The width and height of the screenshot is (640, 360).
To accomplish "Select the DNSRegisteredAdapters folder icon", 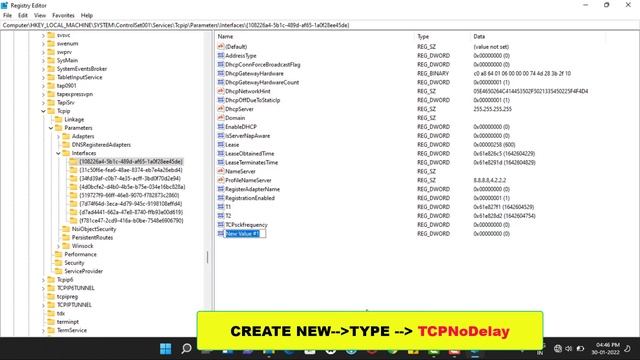I will pos(66,144).
